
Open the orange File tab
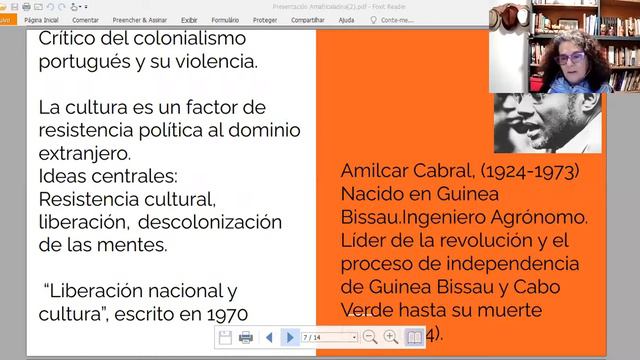point(8,20)
